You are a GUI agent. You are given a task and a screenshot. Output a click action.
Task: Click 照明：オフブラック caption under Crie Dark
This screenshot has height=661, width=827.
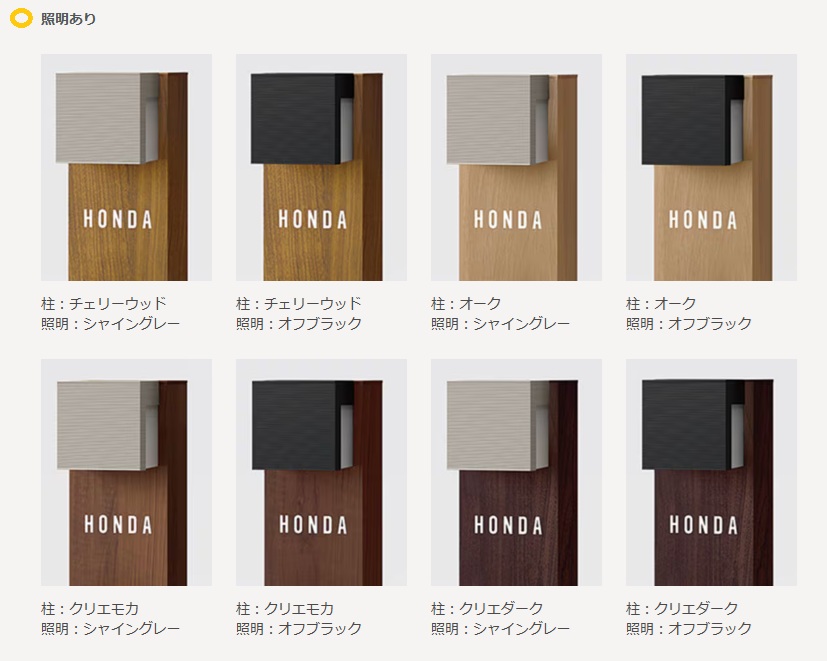tap(689, 629)
